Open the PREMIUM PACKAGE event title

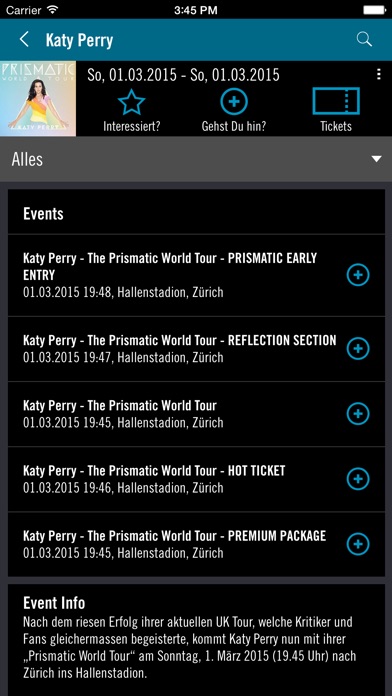tap(174, 536)
